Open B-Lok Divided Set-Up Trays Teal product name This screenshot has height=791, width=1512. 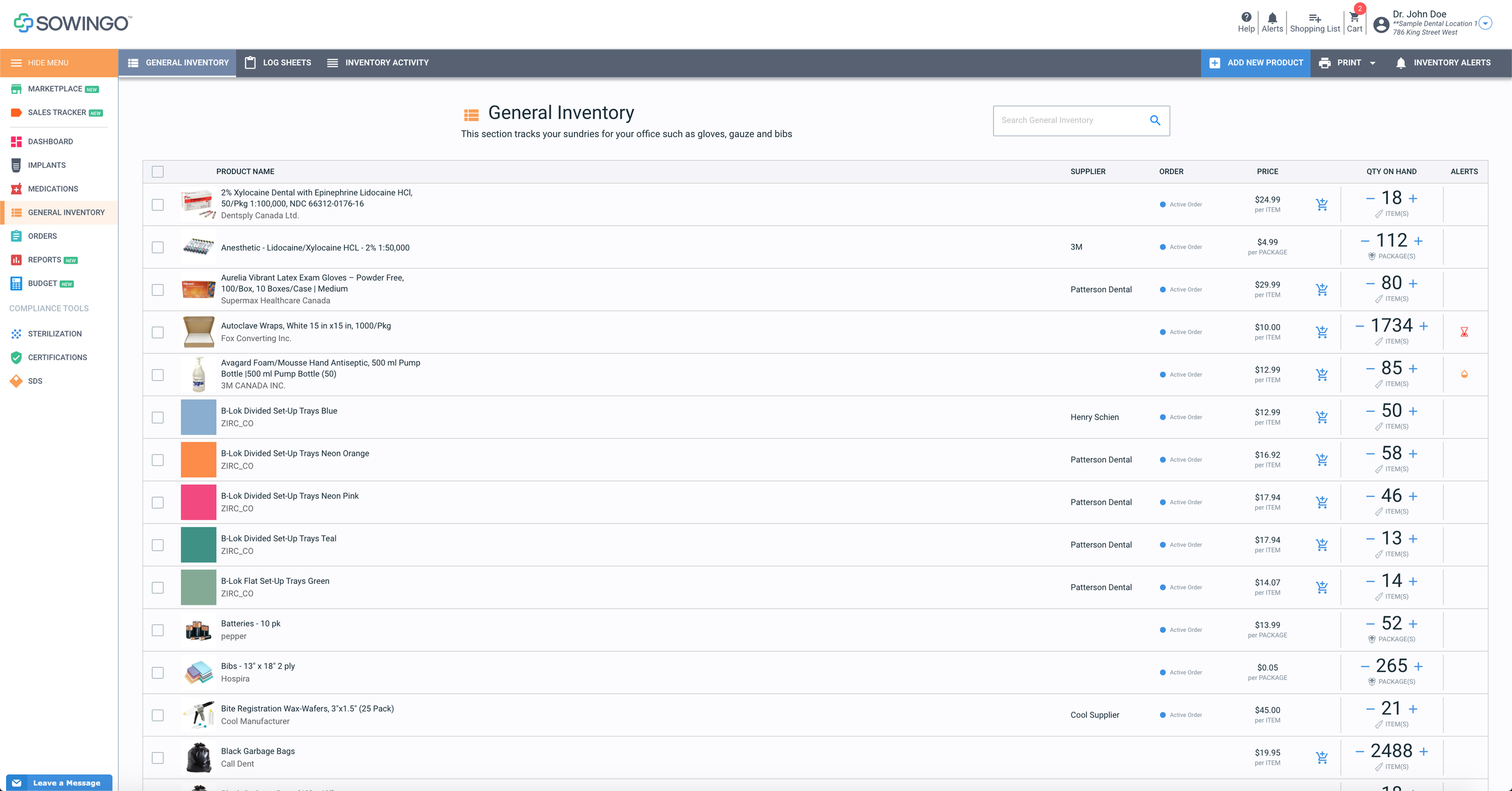click(278, 538)
